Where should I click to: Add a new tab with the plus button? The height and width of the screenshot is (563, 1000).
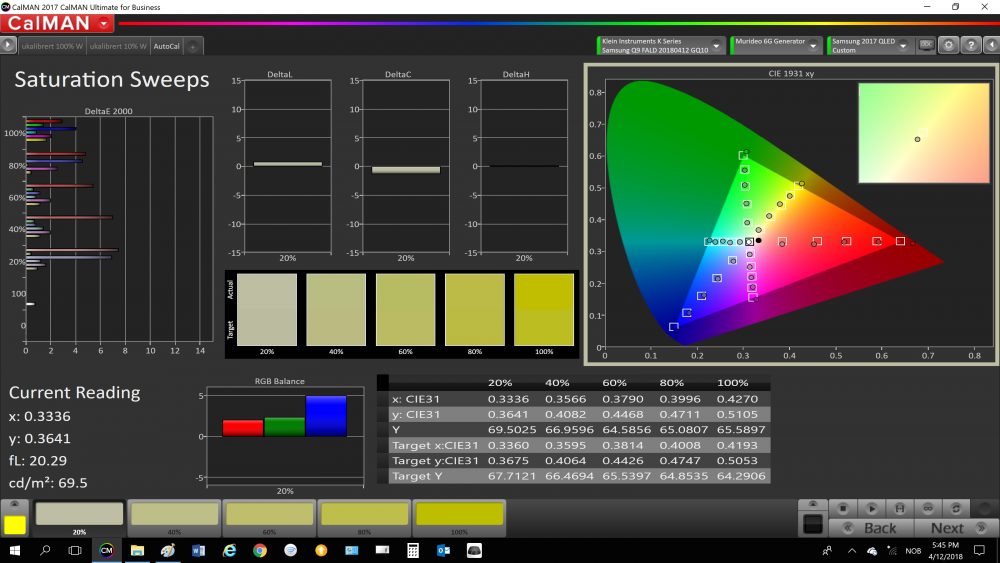click(193, 46)
